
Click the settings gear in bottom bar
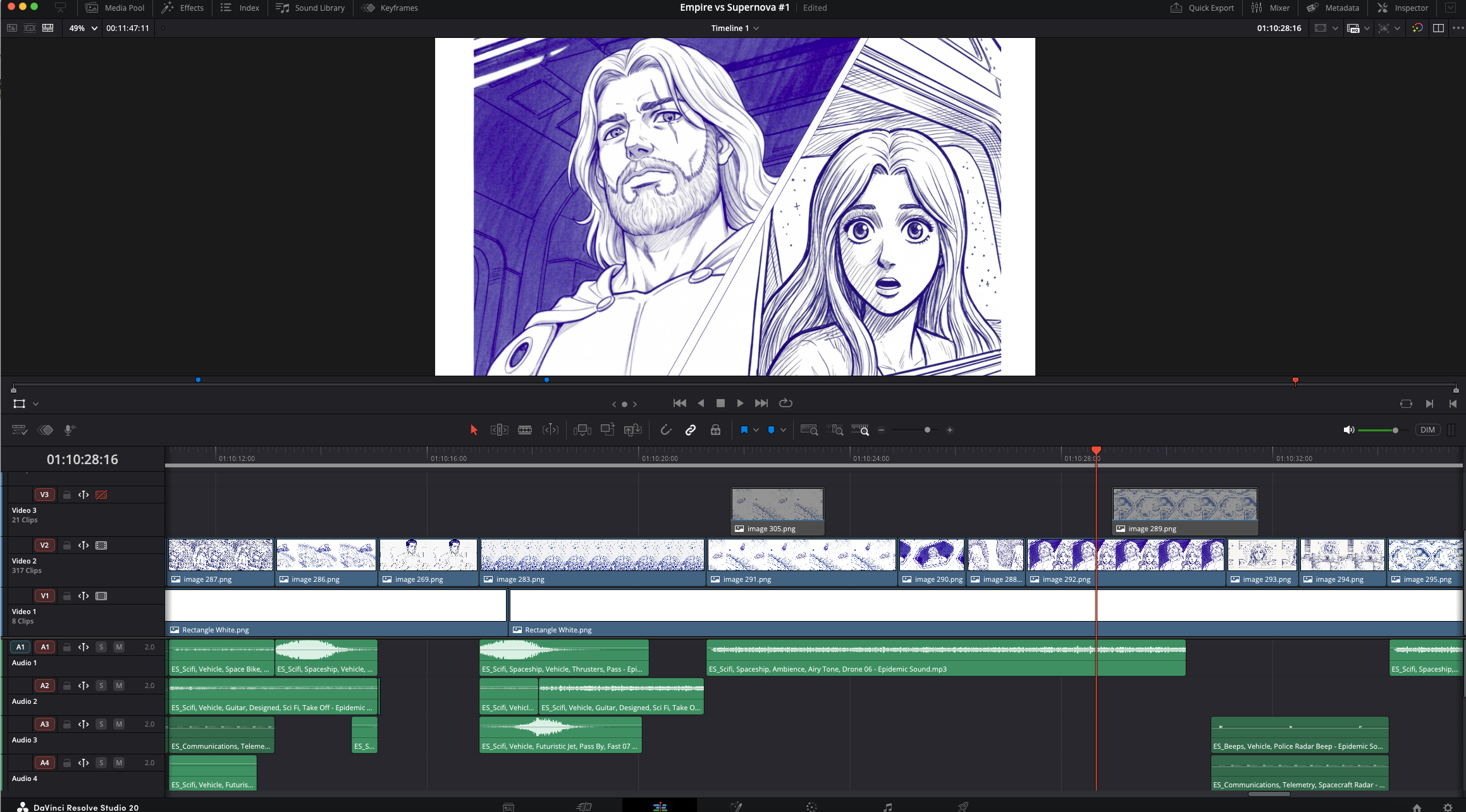tap(1448, 807)
